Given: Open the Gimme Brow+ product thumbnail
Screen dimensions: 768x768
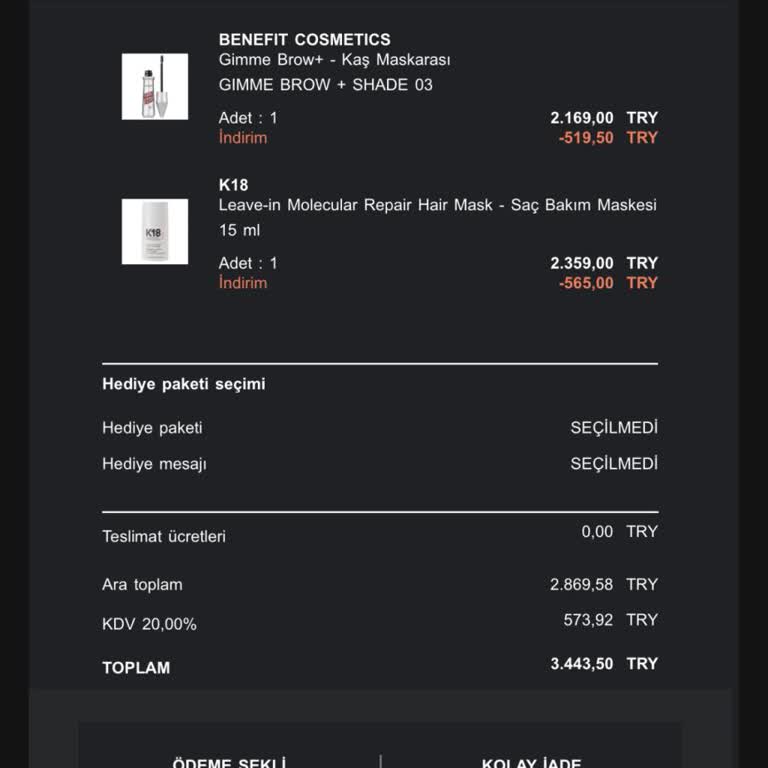Looking at the screenshot, I should click(155, 87).
